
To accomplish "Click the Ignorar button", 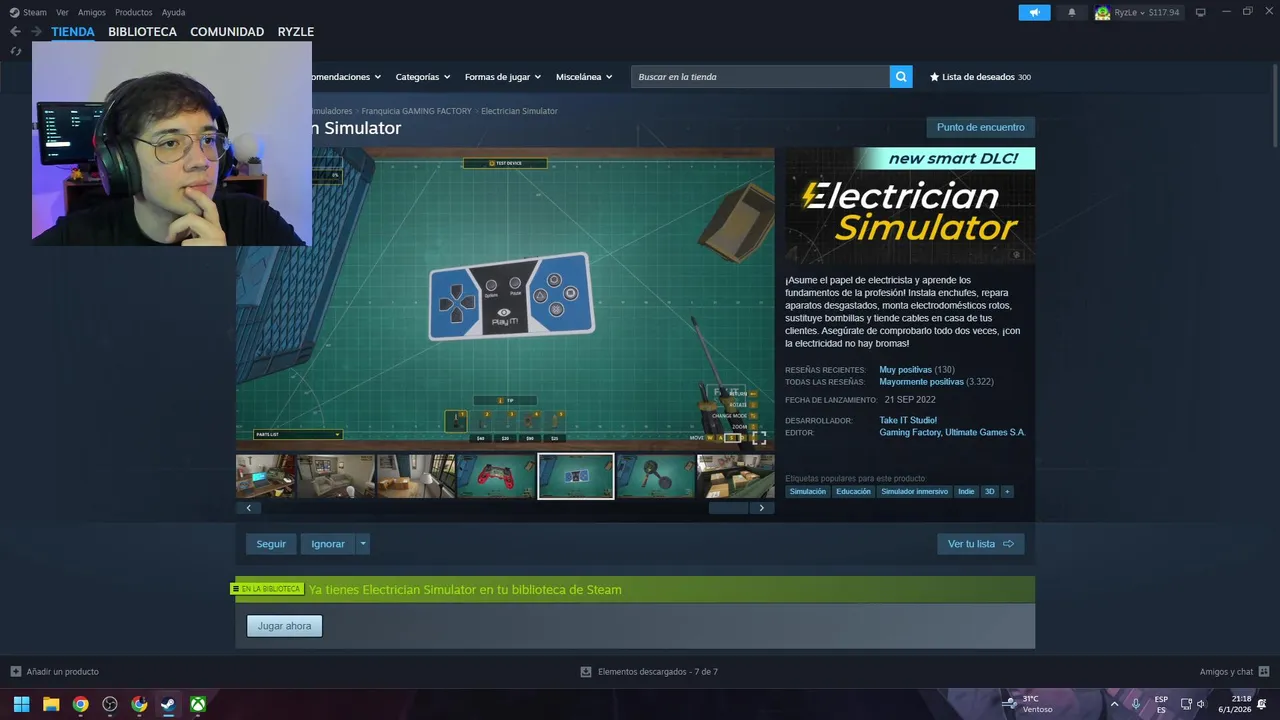I will (328, 544).
